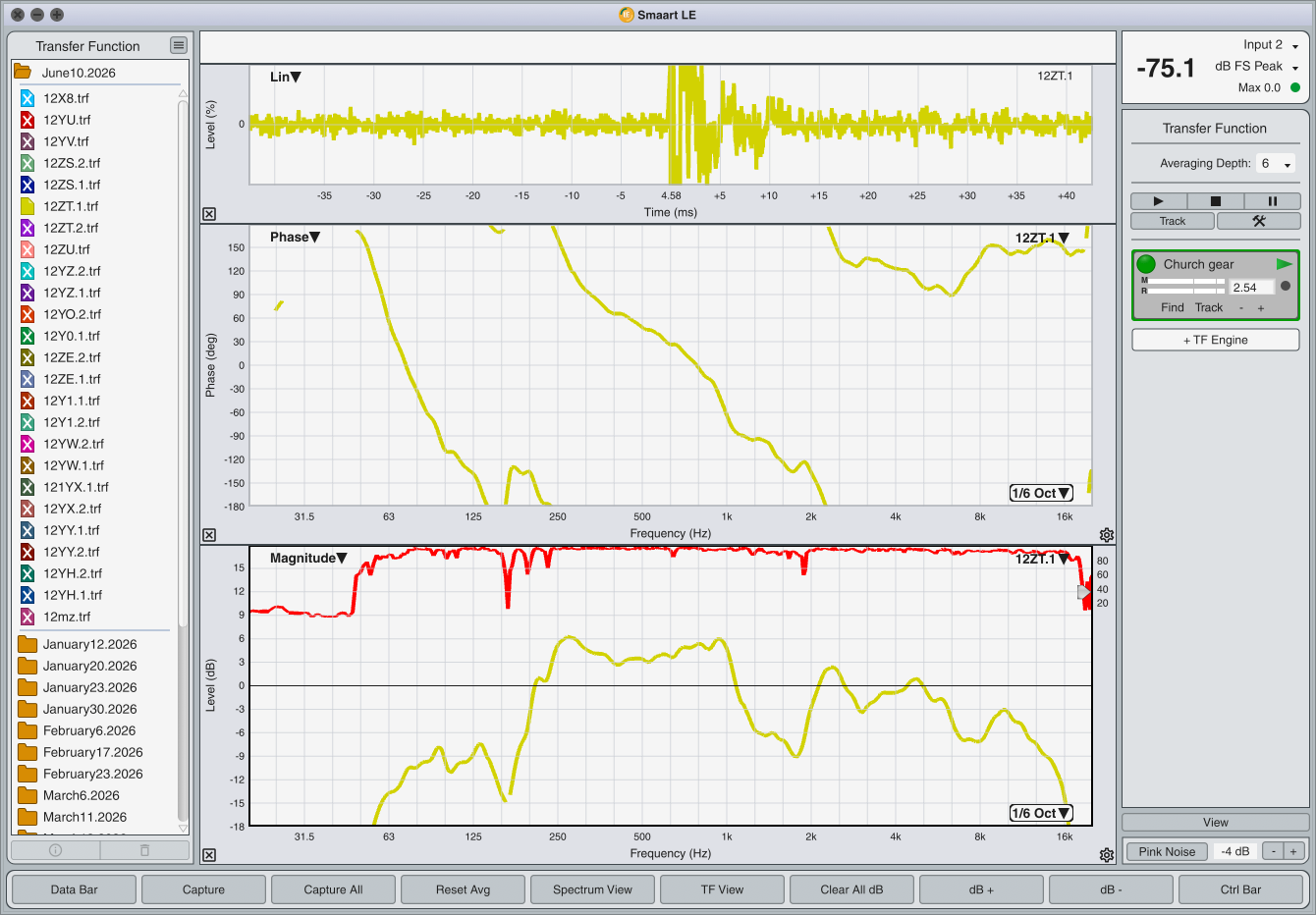Toggle the Church gear engine green indicator

point(1146,264)
